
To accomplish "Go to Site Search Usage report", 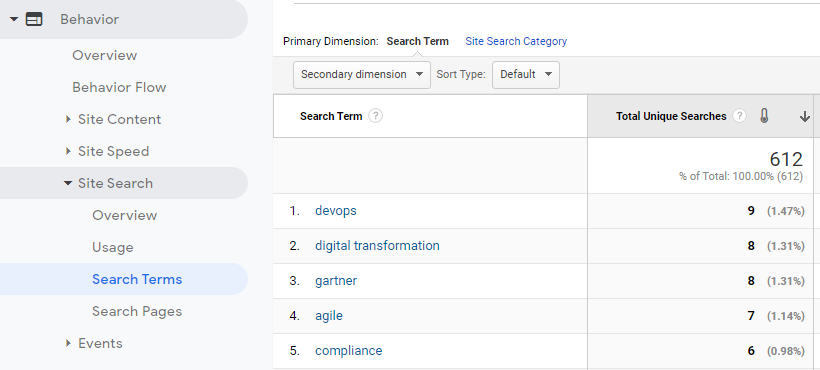I will point(112,247).
